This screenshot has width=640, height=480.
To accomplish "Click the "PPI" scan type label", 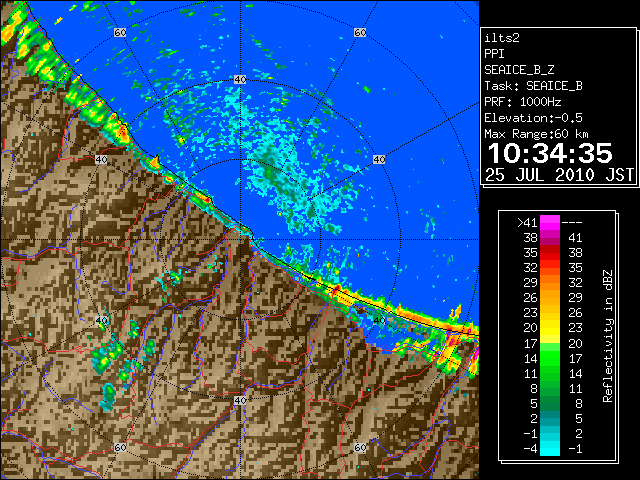I will pyautogui.click(x=494, y=54).
